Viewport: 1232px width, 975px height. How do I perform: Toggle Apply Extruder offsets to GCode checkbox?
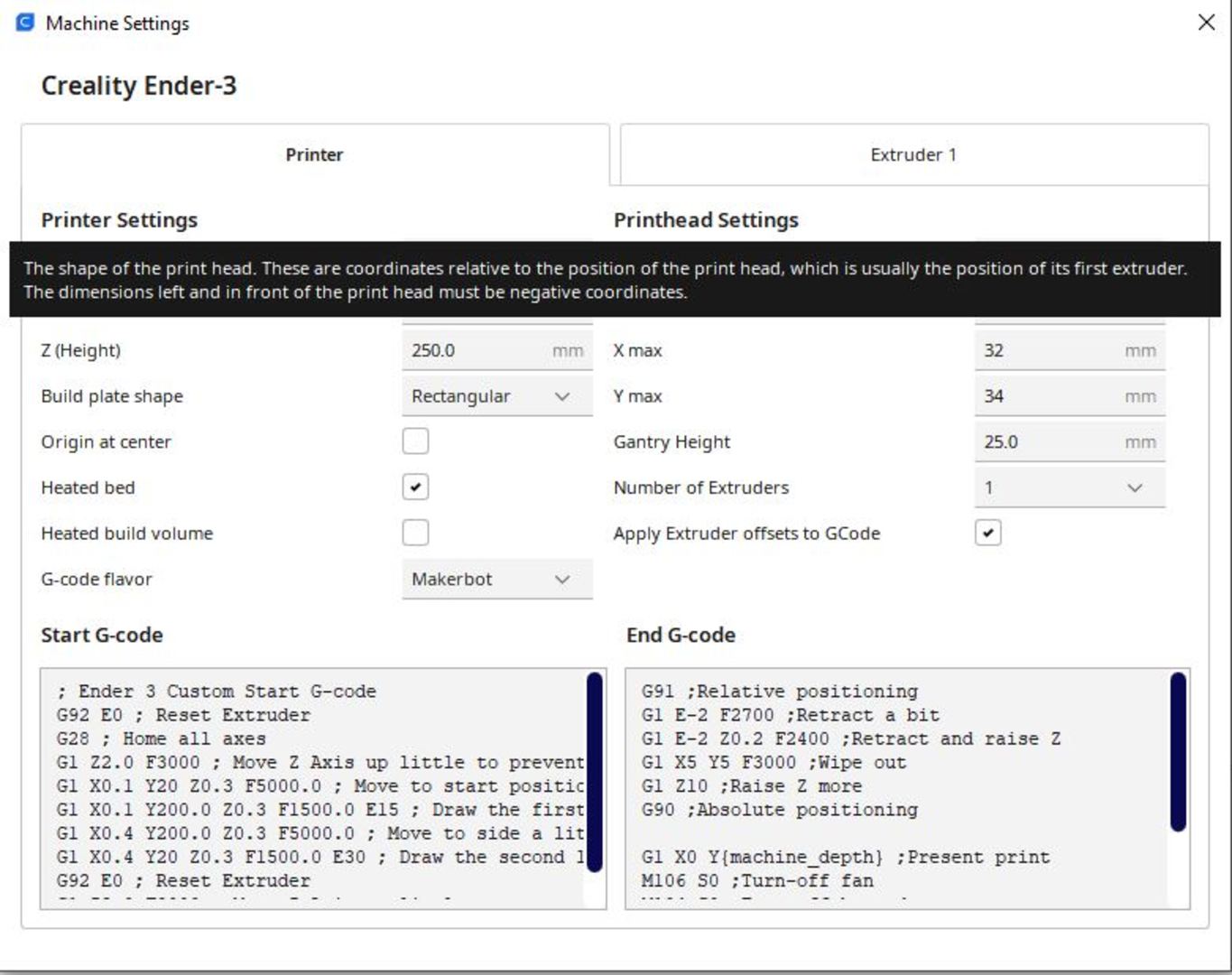coord(988,533)
